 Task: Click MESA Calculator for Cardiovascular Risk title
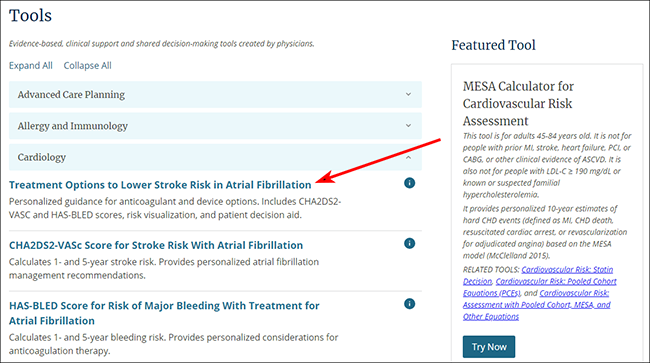518,104
